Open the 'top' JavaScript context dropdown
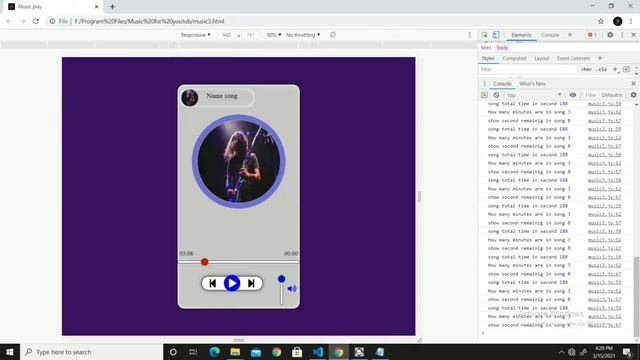Image resolution: width=640 pixels, height=360 pixels. pos(534,95)
